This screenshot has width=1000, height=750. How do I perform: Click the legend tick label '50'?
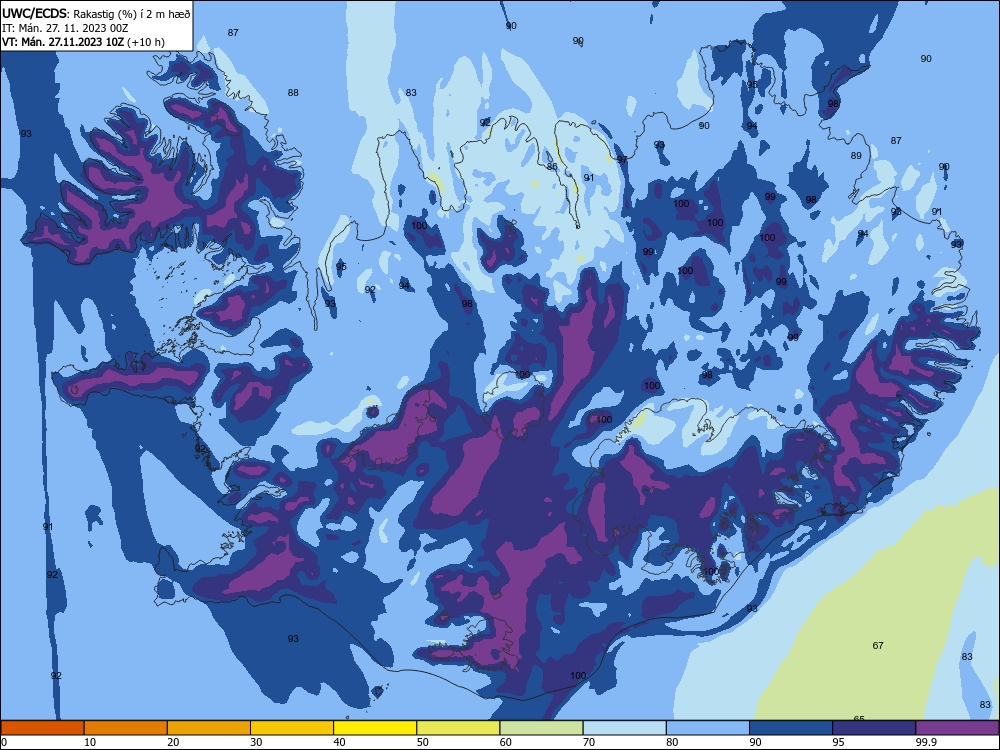423,742
